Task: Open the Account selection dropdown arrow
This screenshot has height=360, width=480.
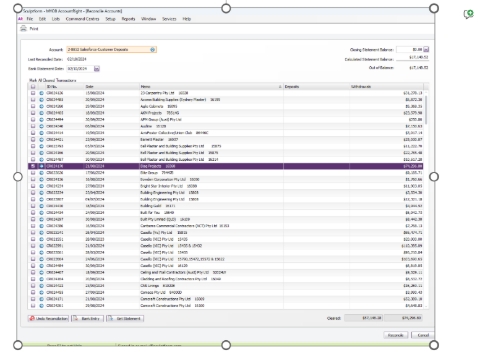Action: (153, 50)
